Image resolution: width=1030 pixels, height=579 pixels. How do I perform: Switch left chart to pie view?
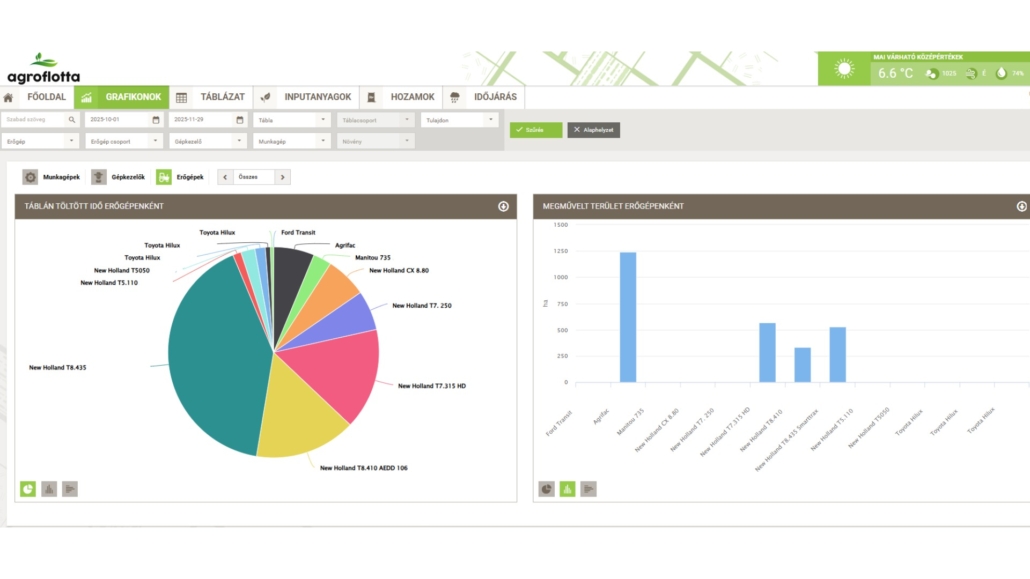pos(28,489)
